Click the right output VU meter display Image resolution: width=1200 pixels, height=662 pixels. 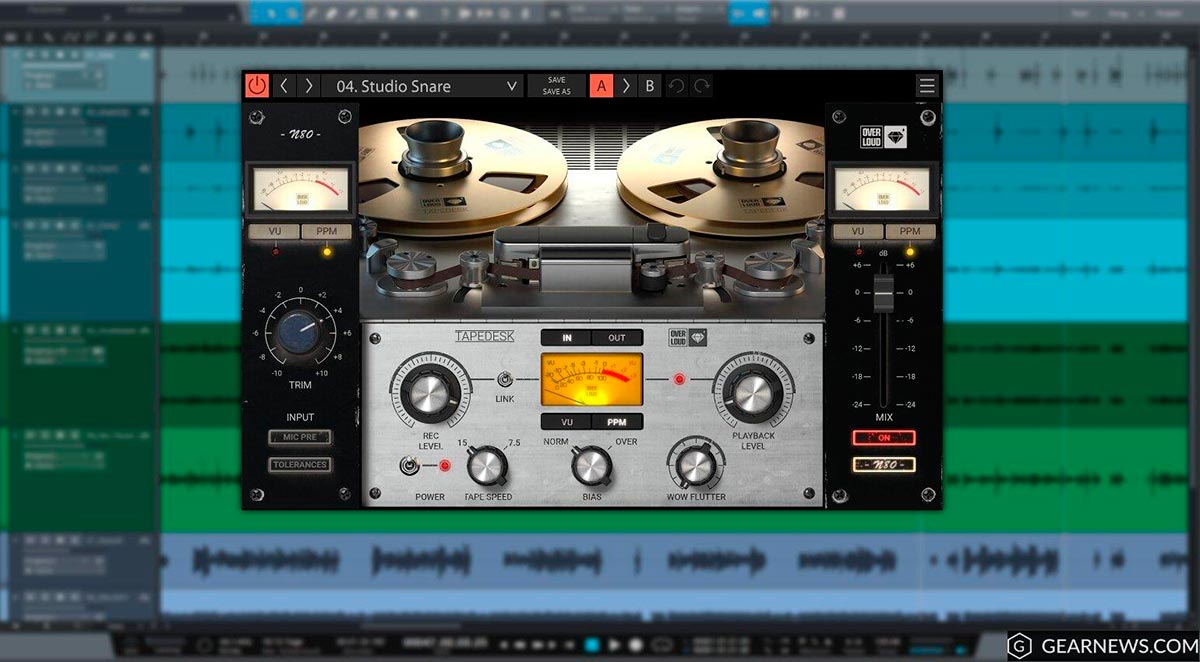884,189
